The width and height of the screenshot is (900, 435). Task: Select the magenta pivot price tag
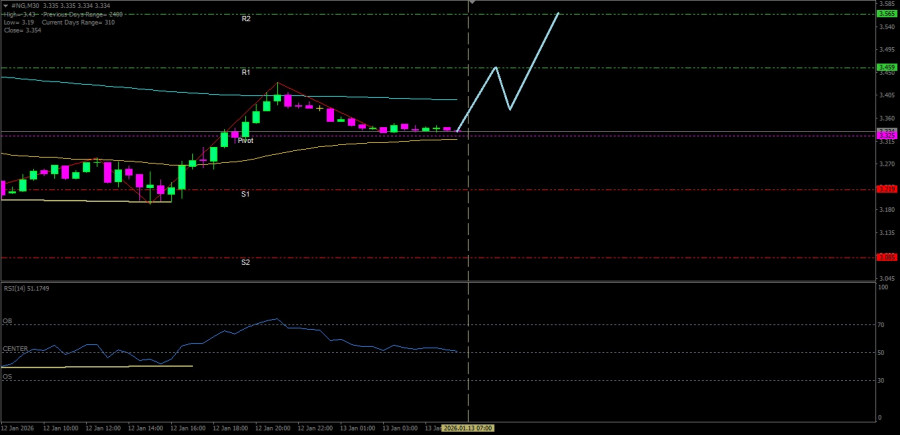pos(886,135)
